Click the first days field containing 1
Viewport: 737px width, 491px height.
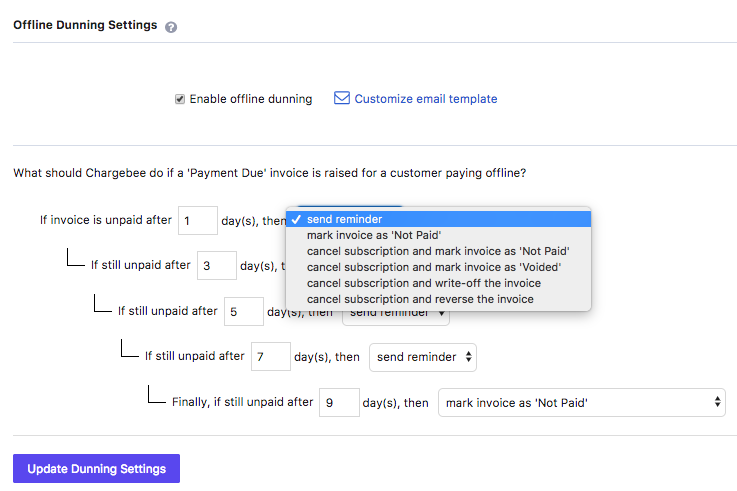[x=198, y=220]
